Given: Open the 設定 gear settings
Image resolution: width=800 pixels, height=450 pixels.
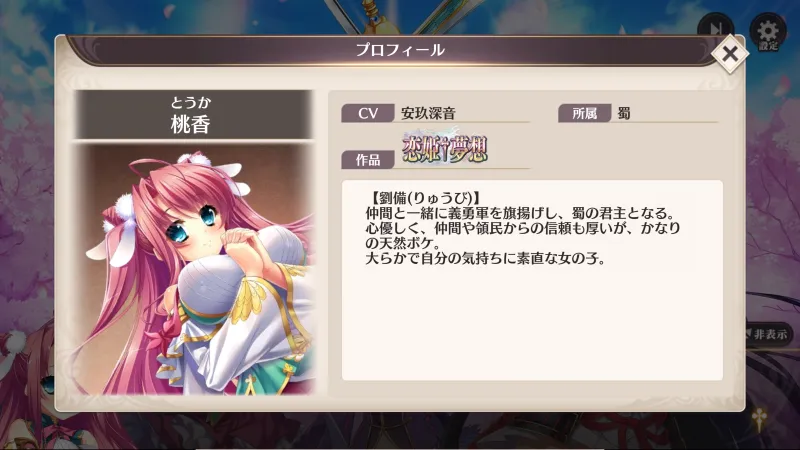Looking at the screenshot, I should point(768,32).
